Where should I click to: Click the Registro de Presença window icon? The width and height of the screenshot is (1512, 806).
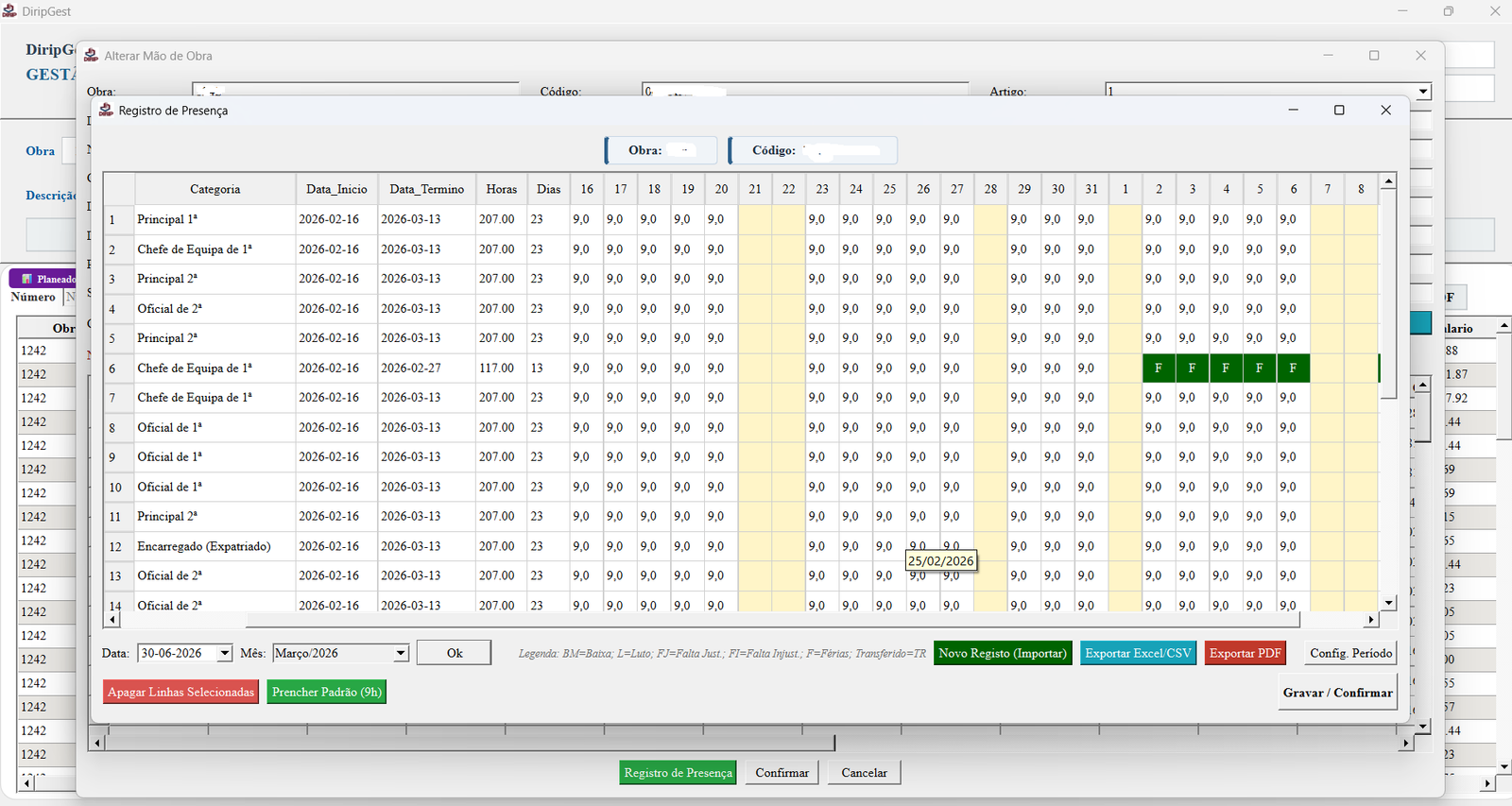click(106, 110)
